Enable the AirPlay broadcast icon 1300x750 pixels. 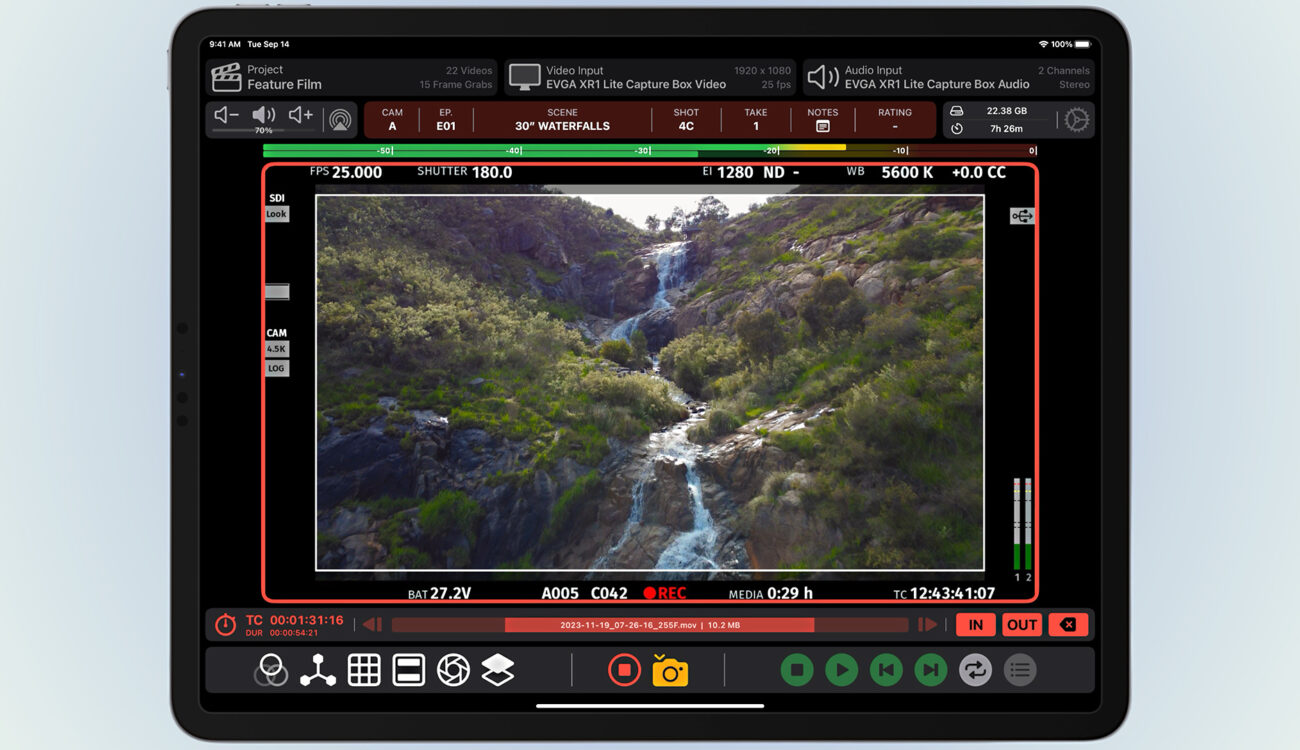click(x=338, y=118)
